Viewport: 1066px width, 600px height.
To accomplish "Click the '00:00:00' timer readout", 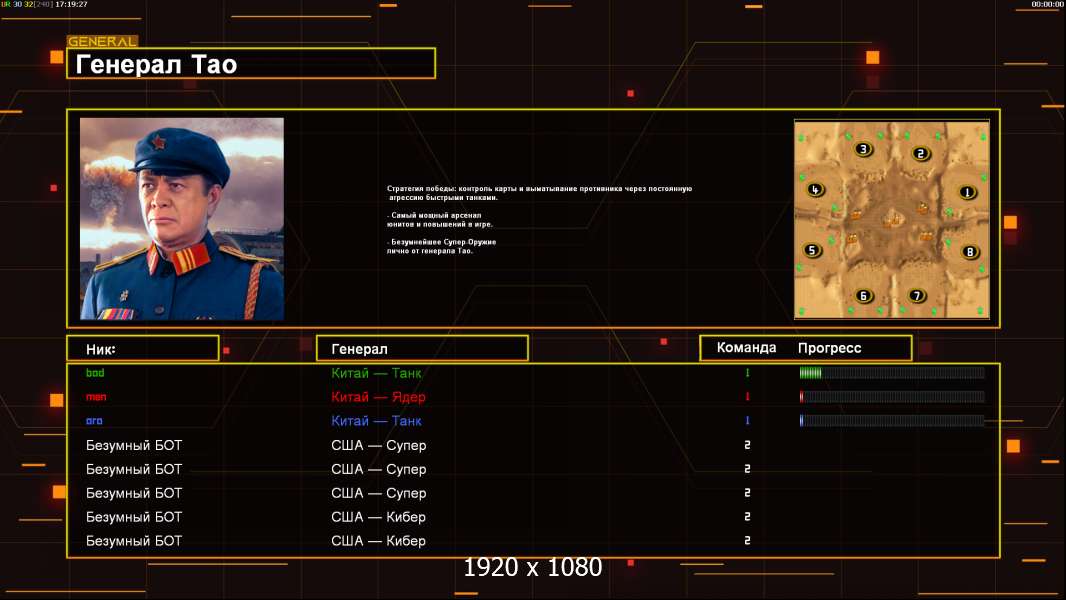I will (1047, 4).
